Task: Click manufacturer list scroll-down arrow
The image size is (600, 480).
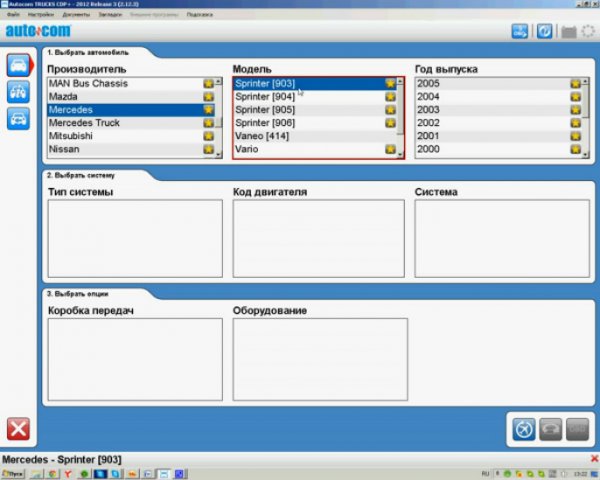Action: (x=218, y=154)
